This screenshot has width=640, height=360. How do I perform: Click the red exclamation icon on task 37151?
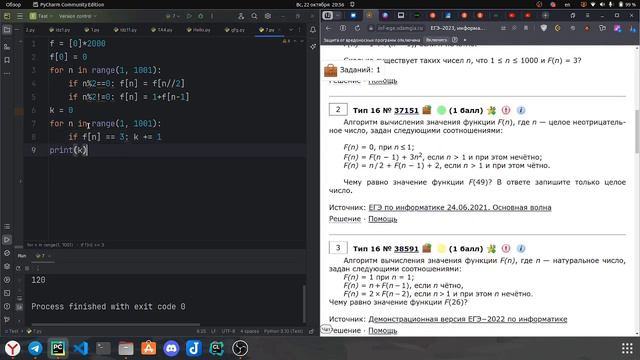506,110
